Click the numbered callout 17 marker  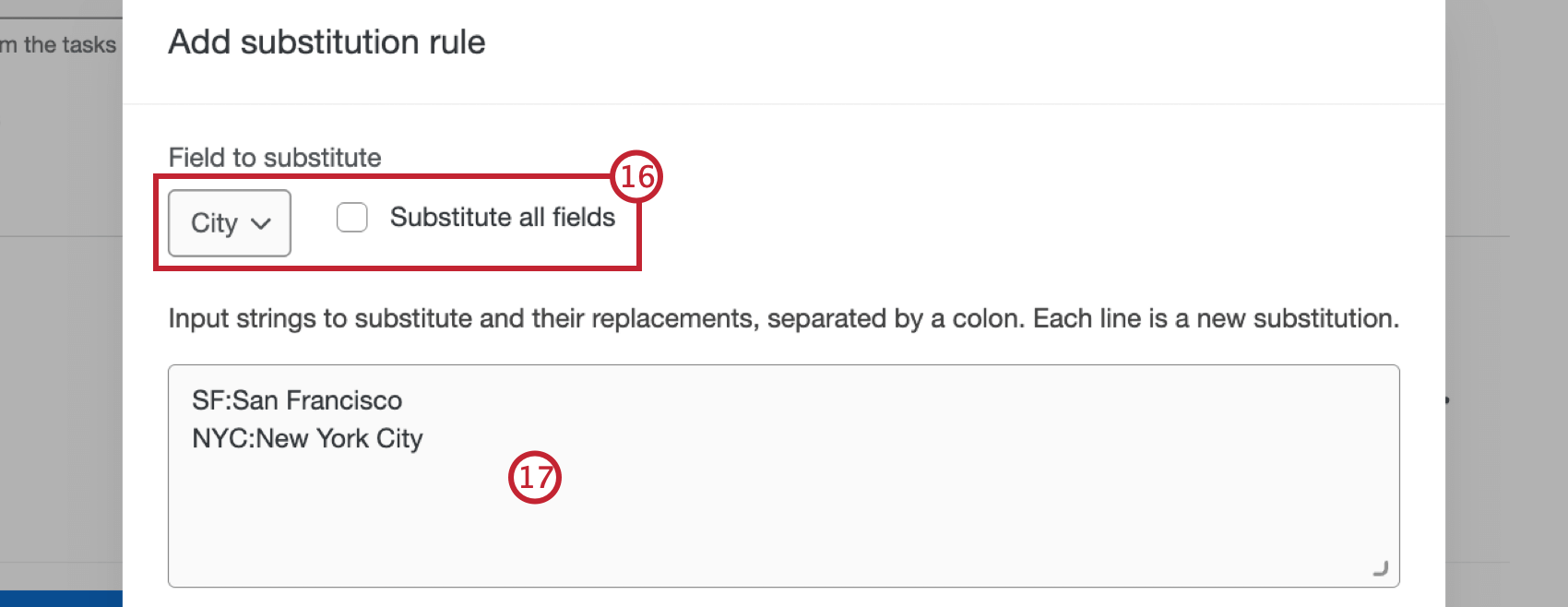click(536, 478)
